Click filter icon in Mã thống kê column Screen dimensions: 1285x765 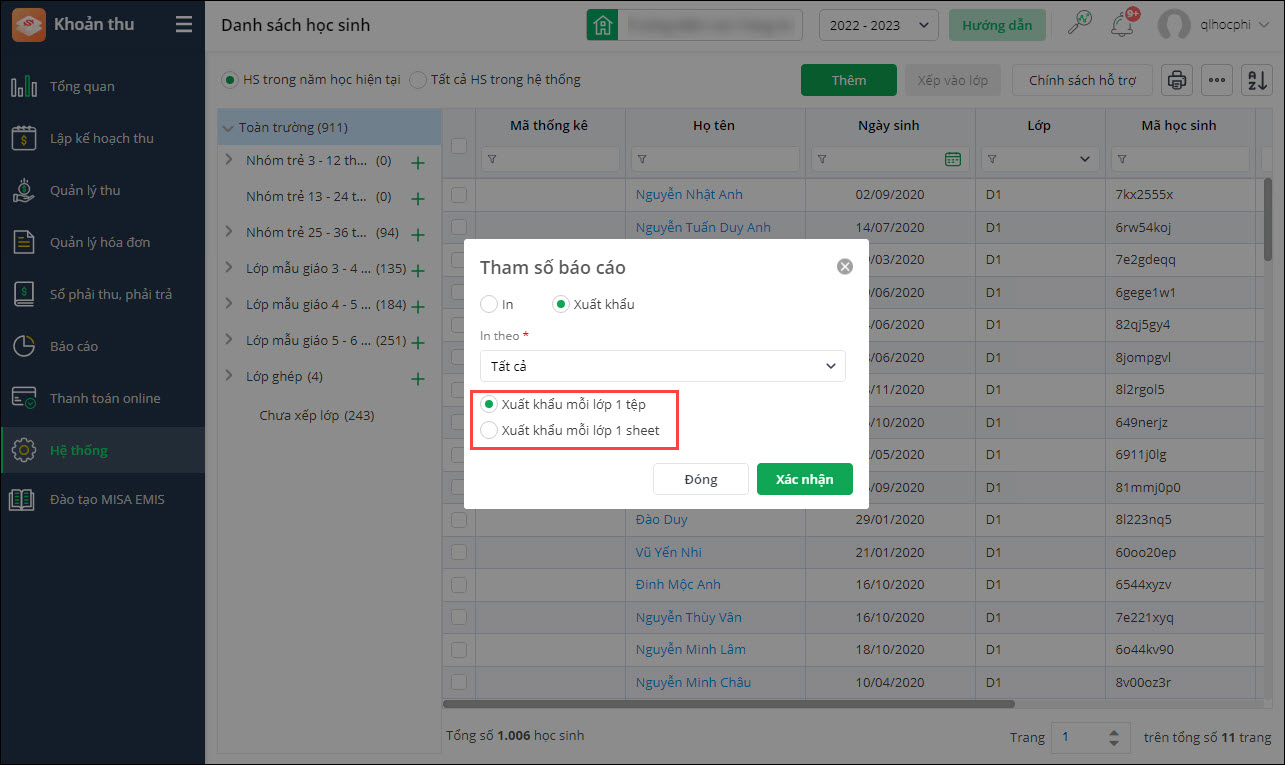pos(492,159)
